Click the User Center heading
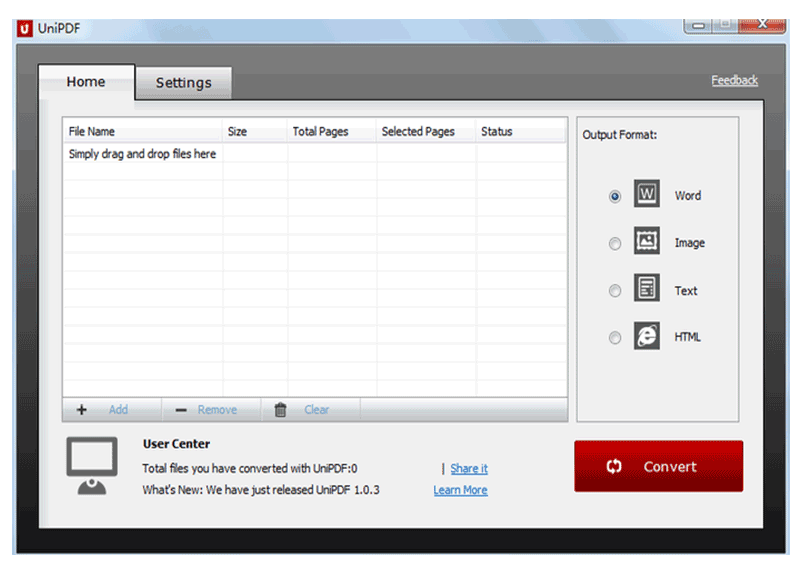The image size is (800, 569). (x=177, y=444)
